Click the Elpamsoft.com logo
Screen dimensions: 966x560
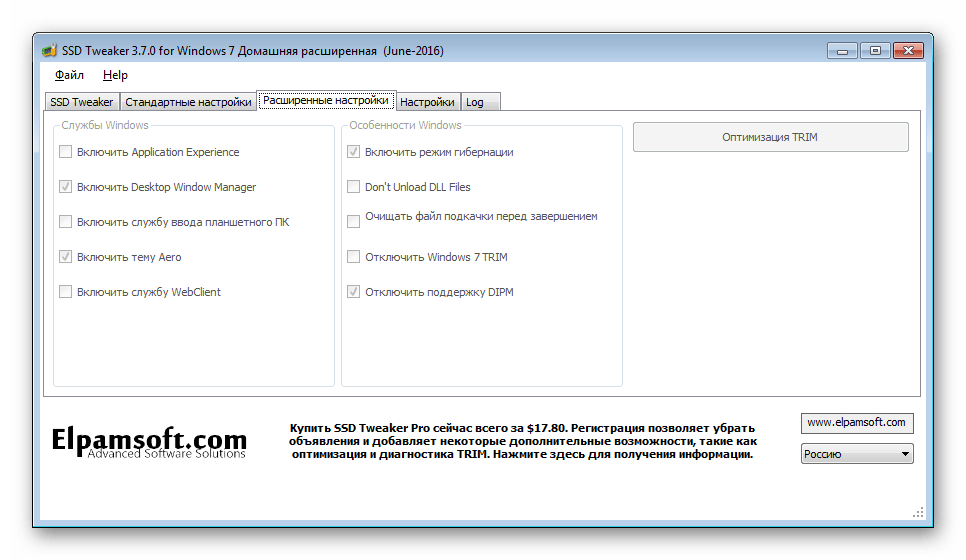[149, 442]
